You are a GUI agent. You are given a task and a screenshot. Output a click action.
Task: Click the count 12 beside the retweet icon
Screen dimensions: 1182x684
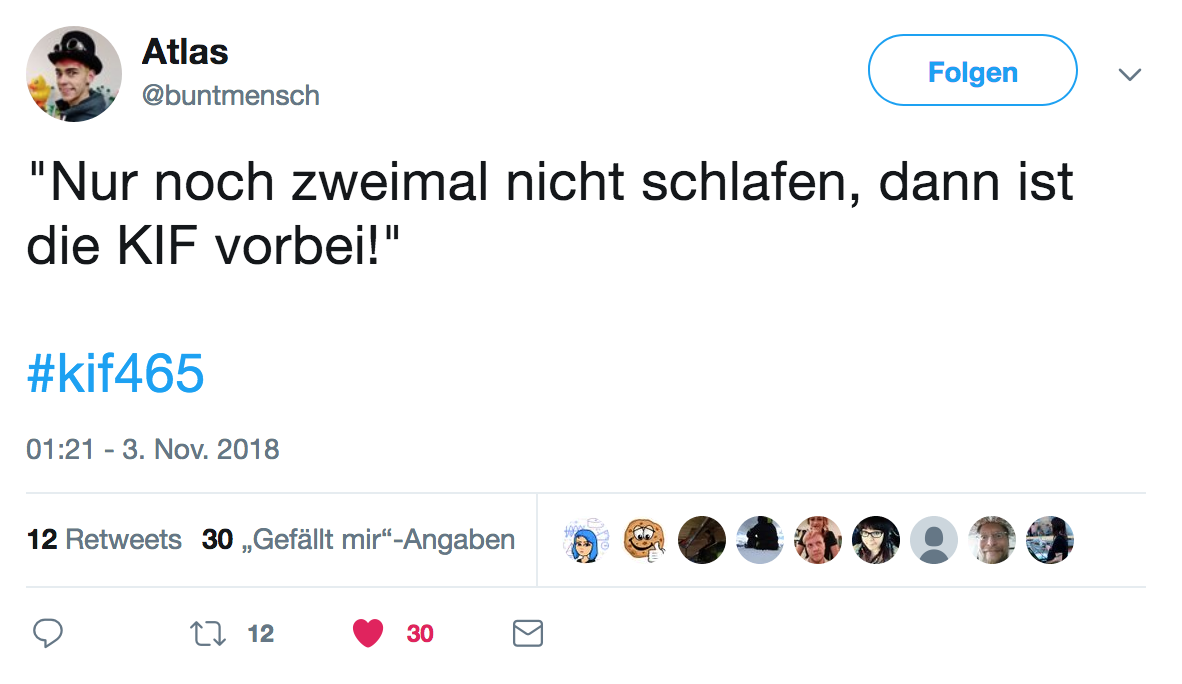260,633
